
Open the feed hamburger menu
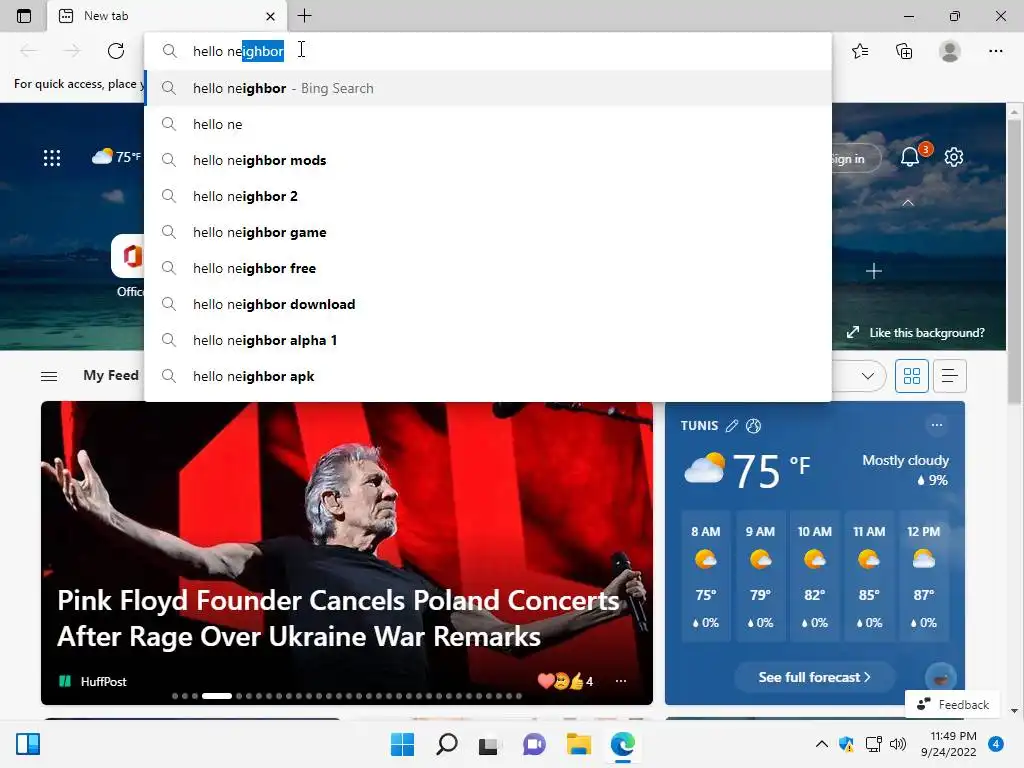49,376
